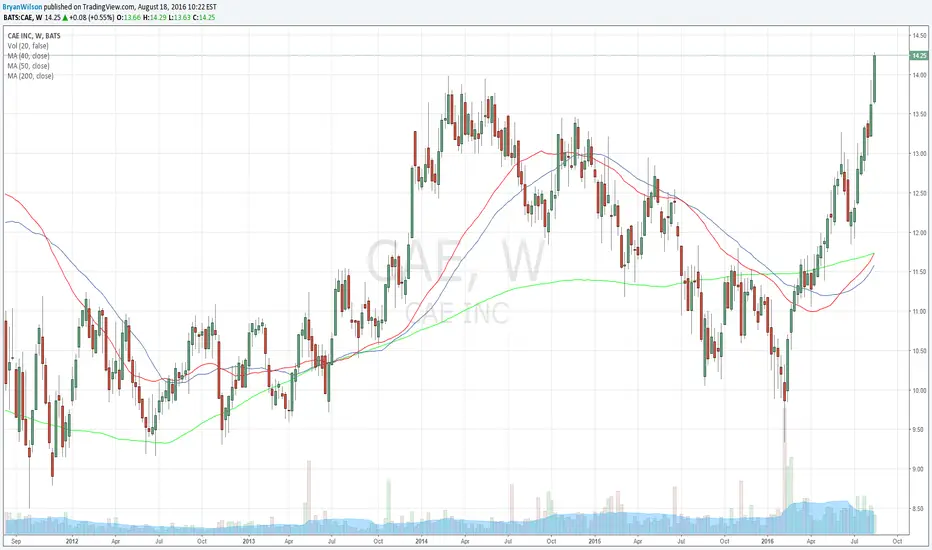Click the O:13.66 open value
The width and height of the screenshot is (932, 550).
pyautogui.click(x=128, y=17)
